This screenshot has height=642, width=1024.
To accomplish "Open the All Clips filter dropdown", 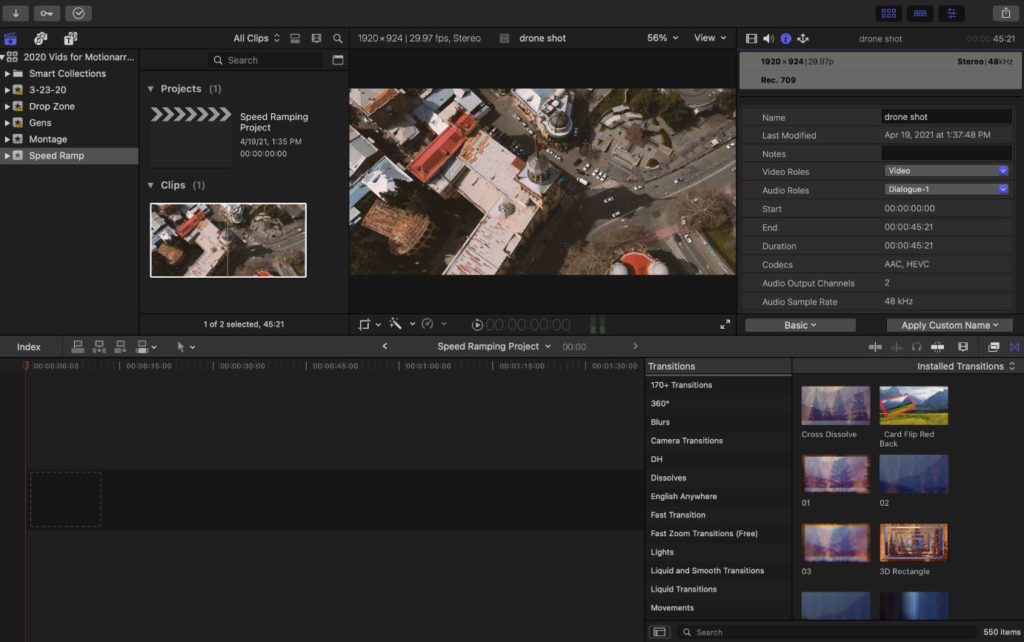I will click(255, 38).
